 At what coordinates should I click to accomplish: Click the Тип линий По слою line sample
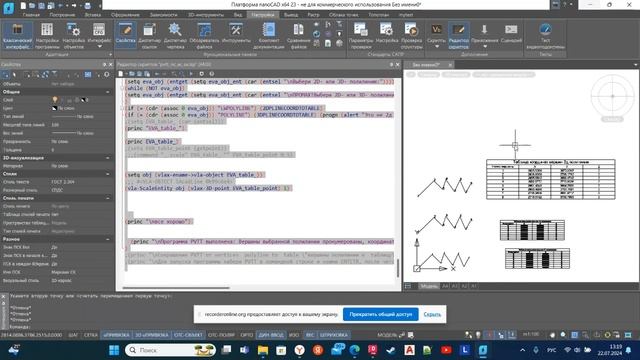pyautogui.click(x=64, y=116)
